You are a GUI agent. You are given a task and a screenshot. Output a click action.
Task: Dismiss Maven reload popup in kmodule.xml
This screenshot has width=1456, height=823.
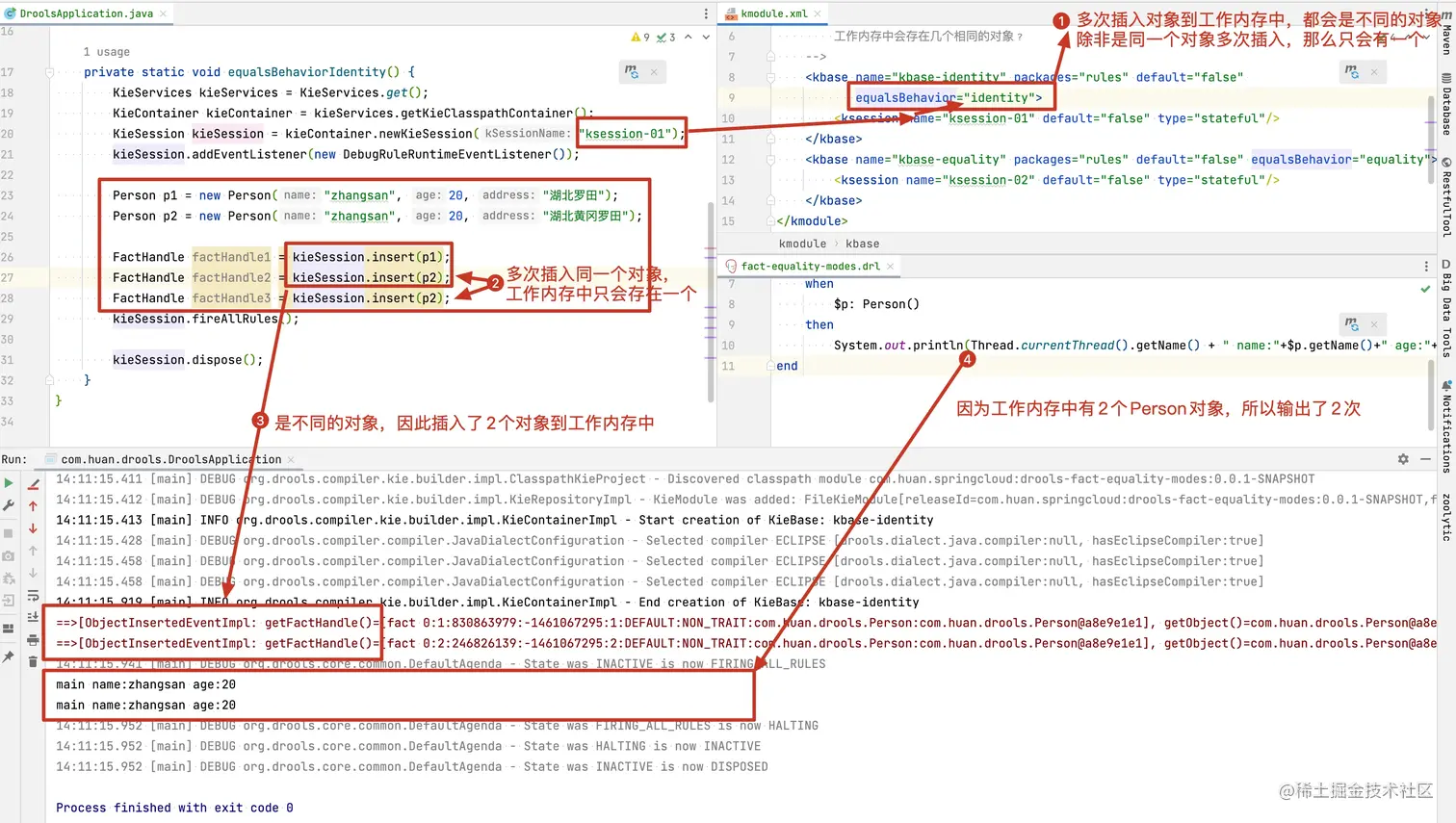pyautogui.click(x=1374, y=72)
